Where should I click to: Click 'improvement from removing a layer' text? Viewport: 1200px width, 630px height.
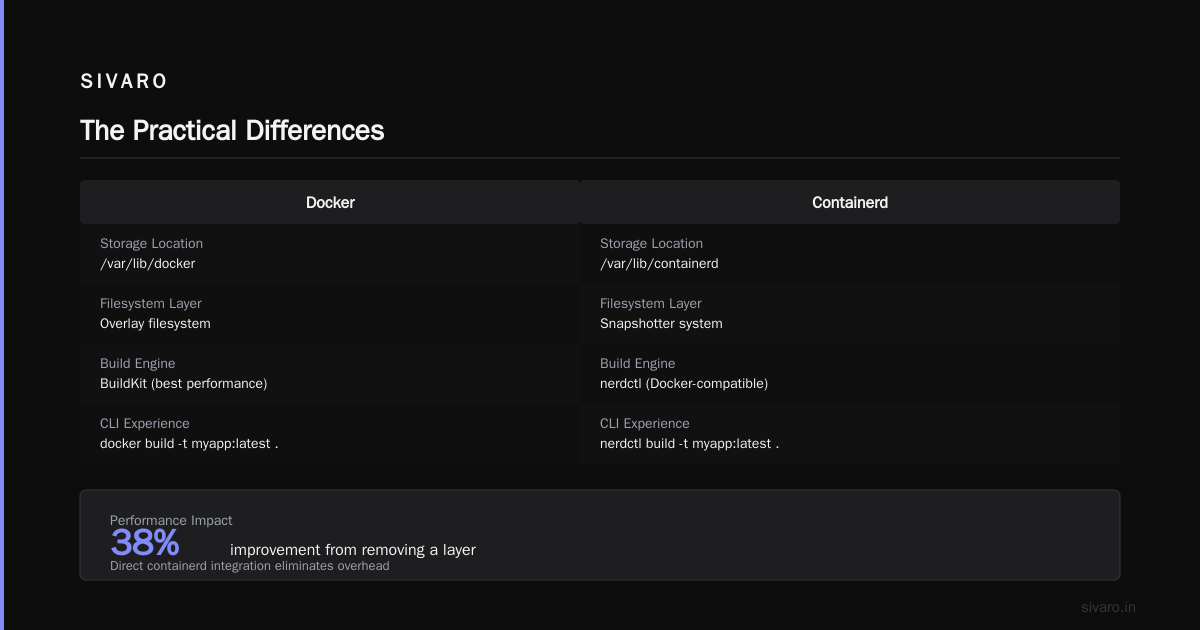coord(353,550)
